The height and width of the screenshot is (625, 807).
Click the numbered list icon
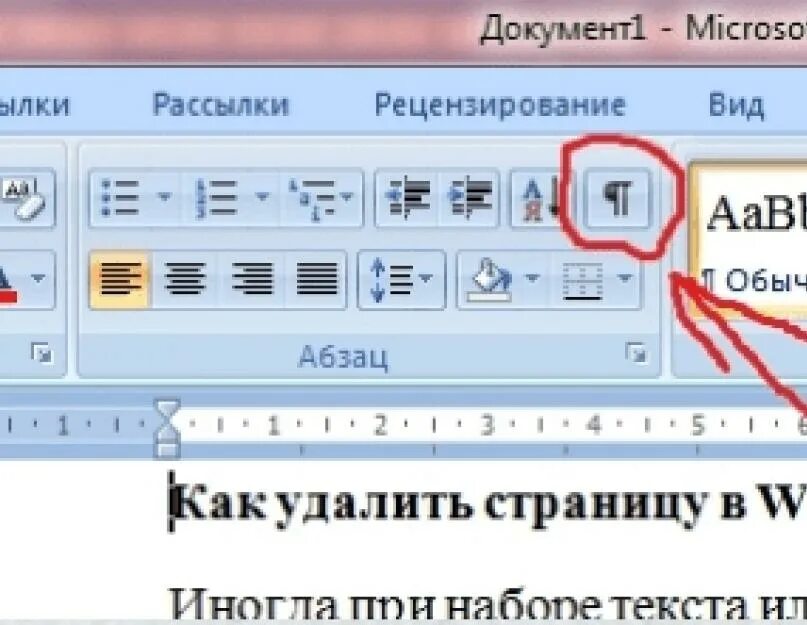tap(216, 198)
